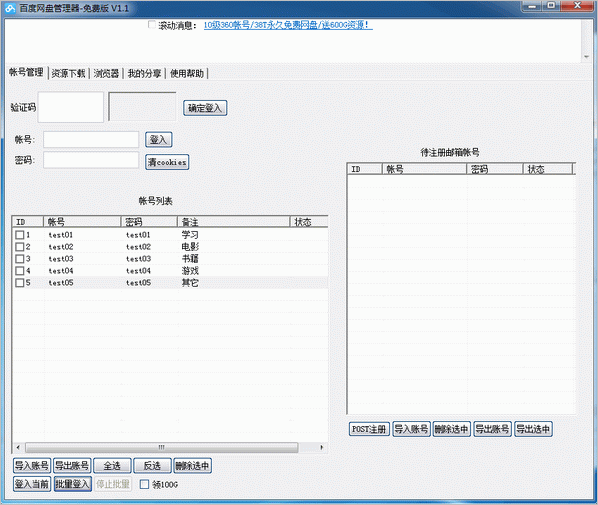Select the 书籍 note cell of test03
The image size is (598, 505).
[x=190, y=259]
